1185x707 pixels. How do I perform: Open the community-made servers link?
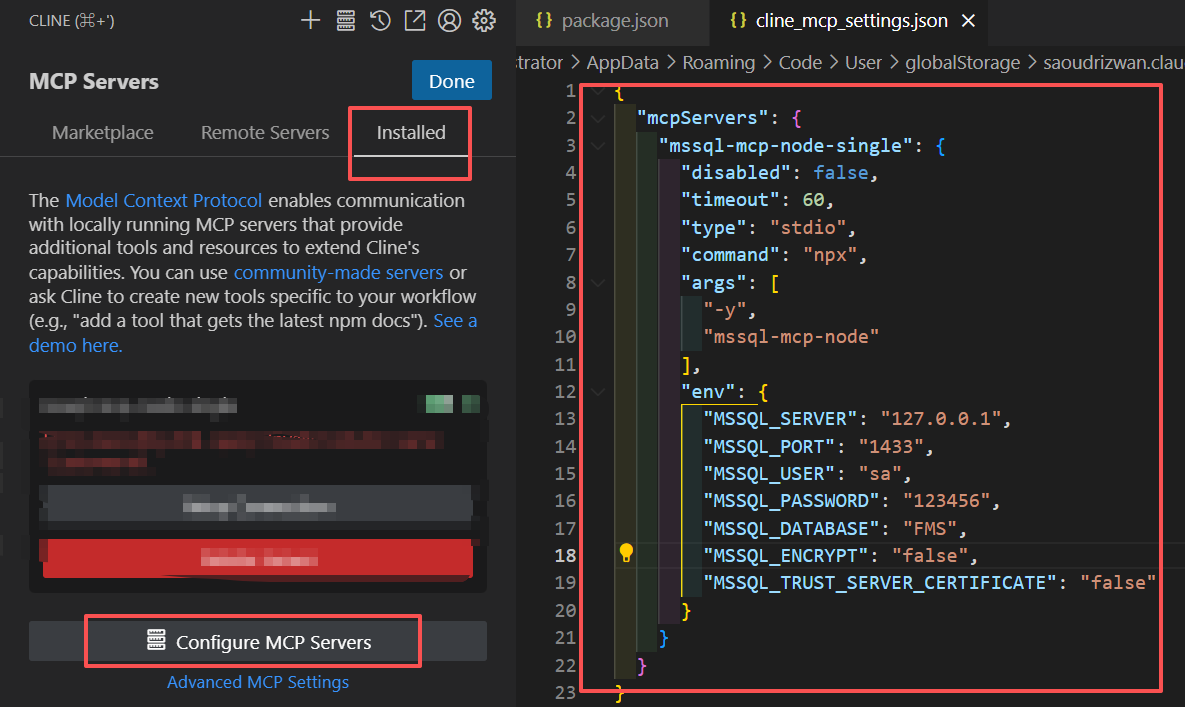pyautogui.click(x=339, y=273)
